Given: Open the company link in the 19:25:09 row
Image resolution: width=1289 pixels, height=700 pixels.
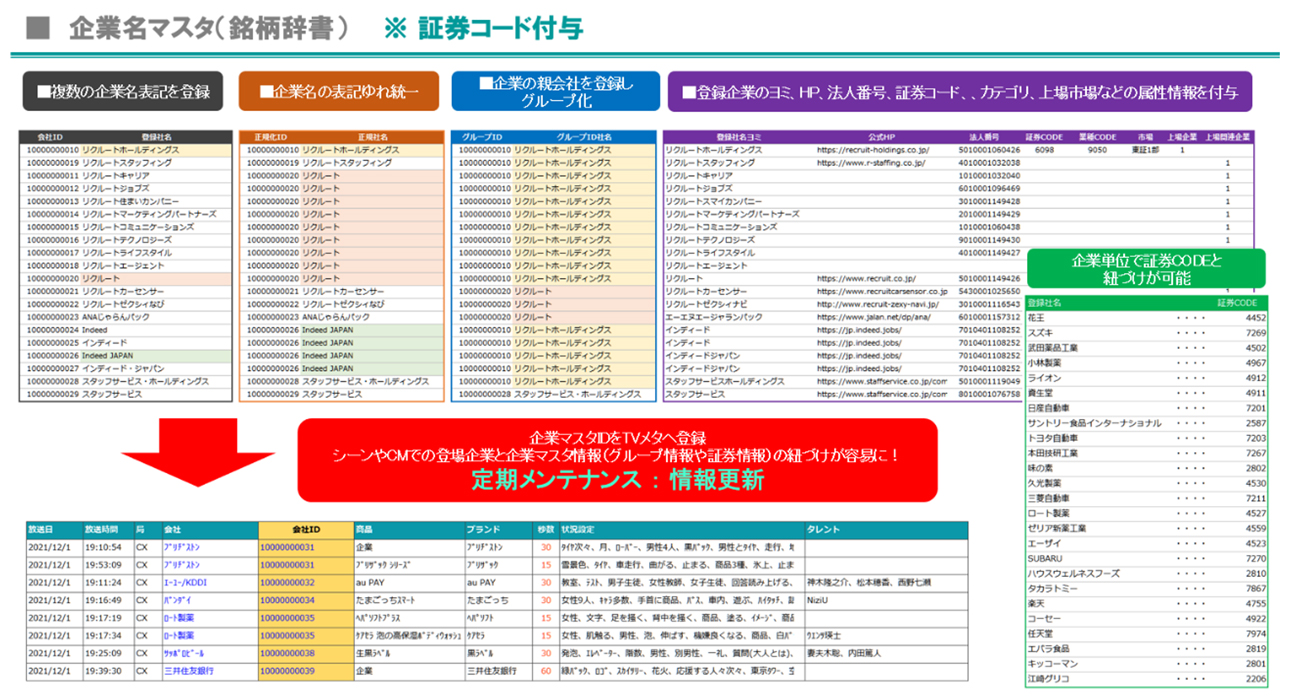Looking at the screenshot, I should [184, 652].
